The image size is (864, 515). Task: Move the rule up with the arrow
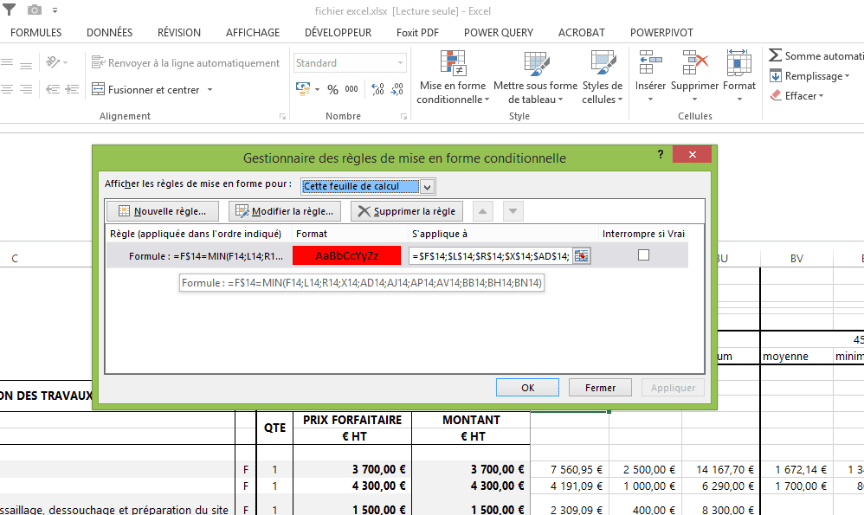(482, 211)
